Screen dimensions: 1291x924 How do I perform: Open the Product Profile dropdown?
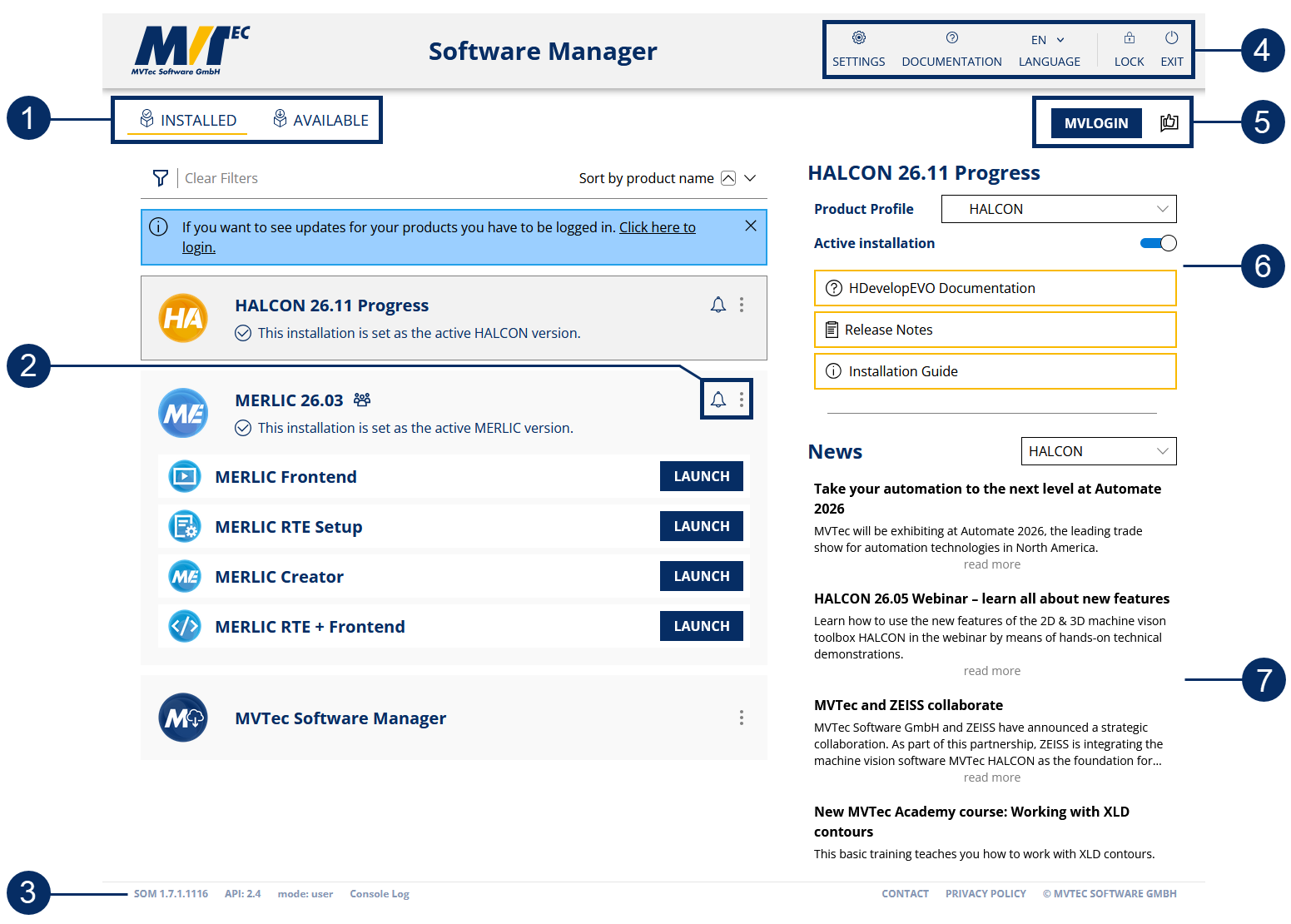click(1059, 209)
